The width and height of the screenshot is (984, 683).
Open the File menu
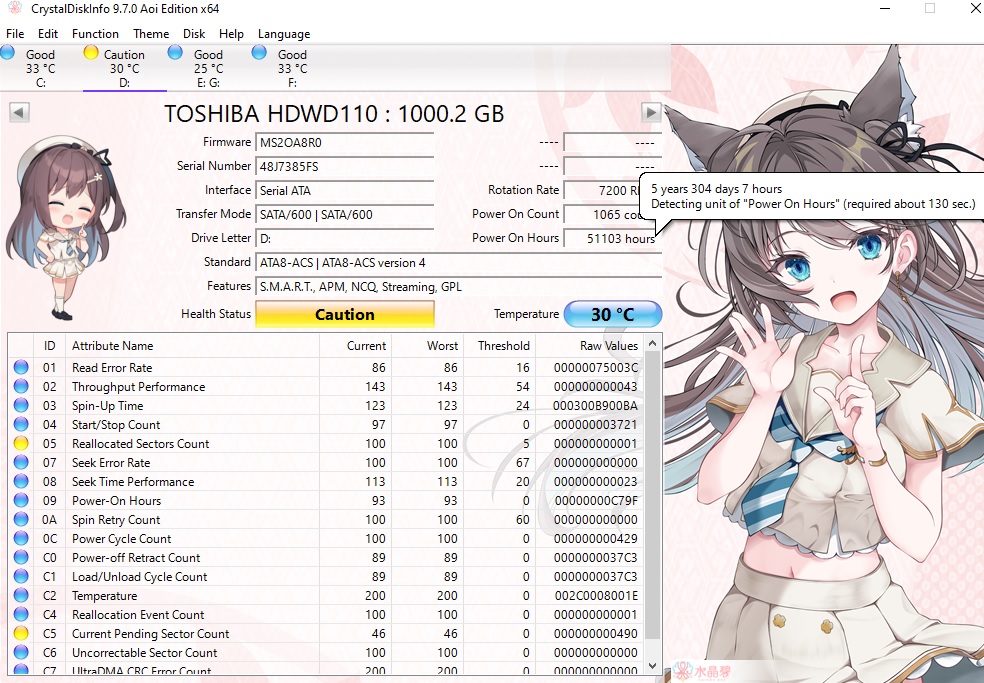point(15,34)
